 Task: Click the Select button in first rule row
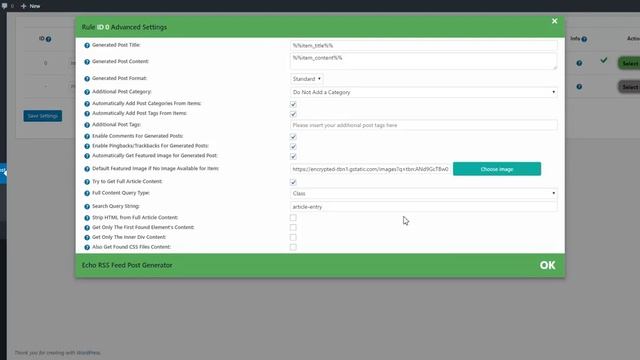click(629, 63)
